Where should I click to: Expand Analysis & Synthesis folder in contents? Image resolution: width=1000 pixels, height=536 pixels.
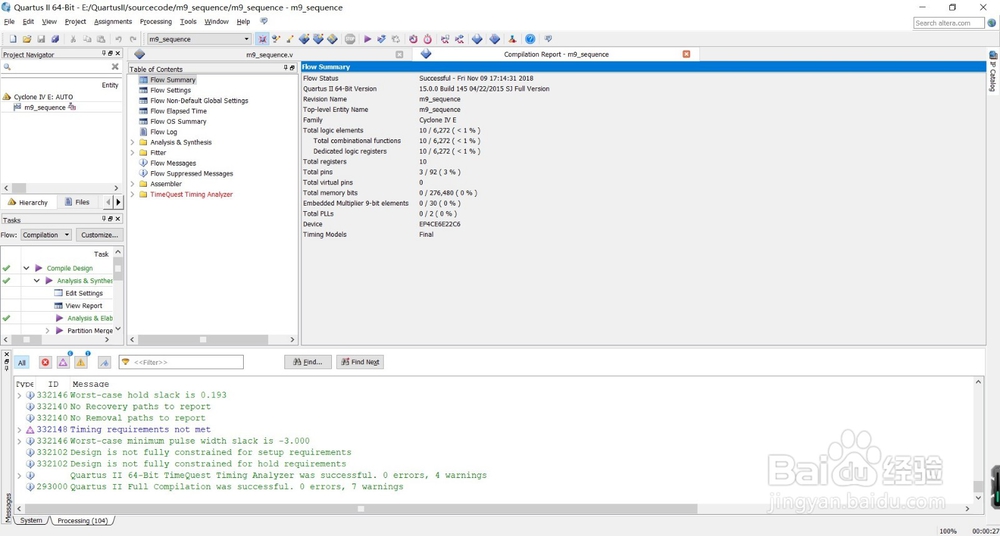click(133, 142)
